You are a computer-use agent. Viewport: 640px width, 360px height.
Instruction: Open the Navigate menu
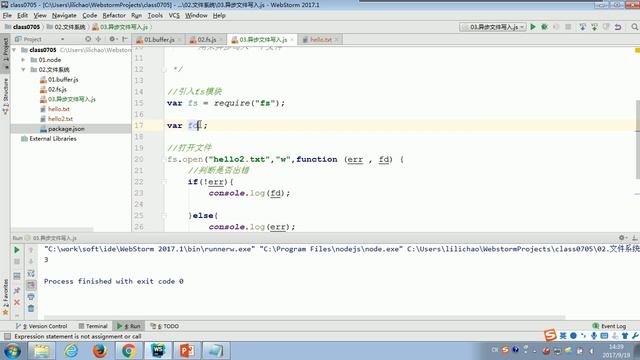64,16
